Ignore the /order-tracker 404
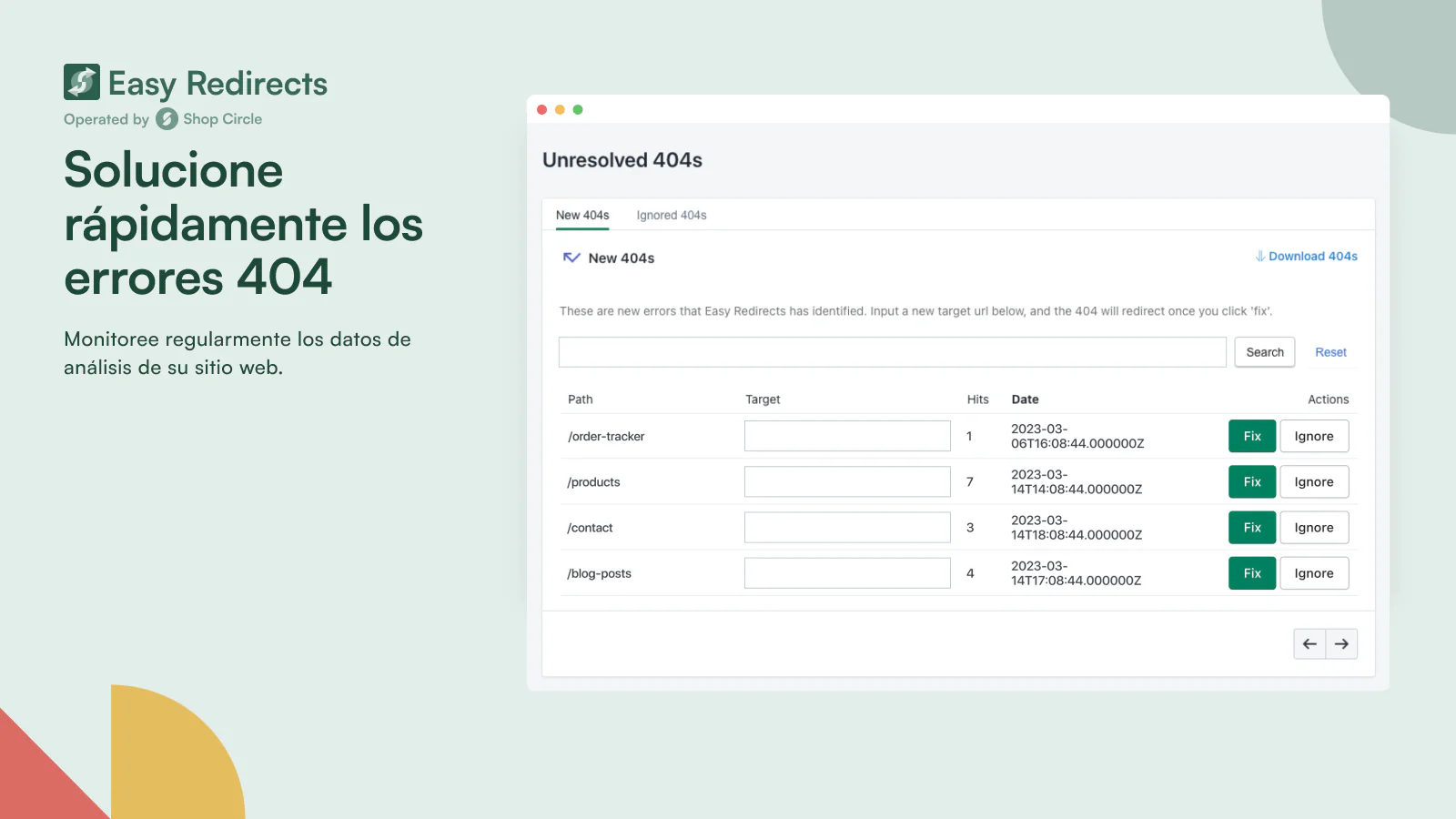 1314,436
